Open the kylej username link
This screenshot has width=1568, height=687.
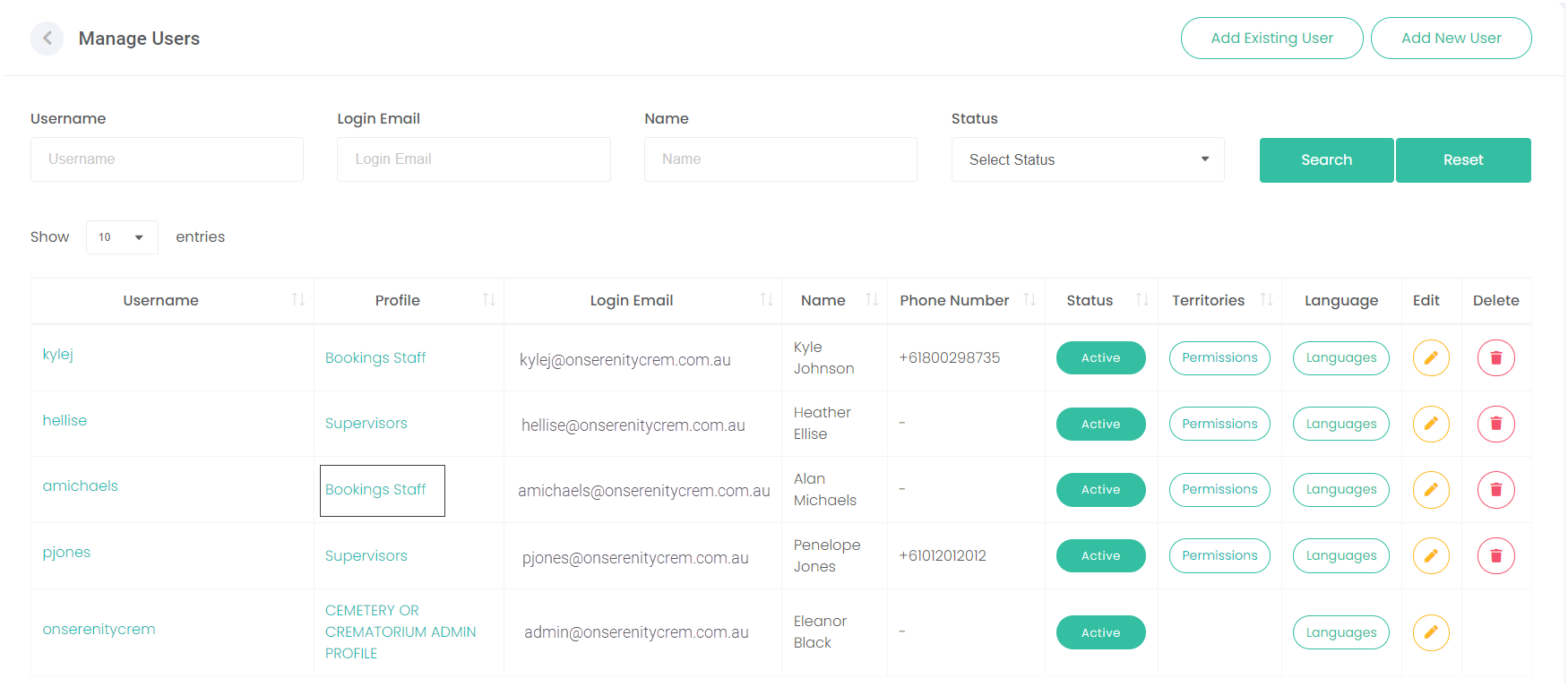point(58,355)
